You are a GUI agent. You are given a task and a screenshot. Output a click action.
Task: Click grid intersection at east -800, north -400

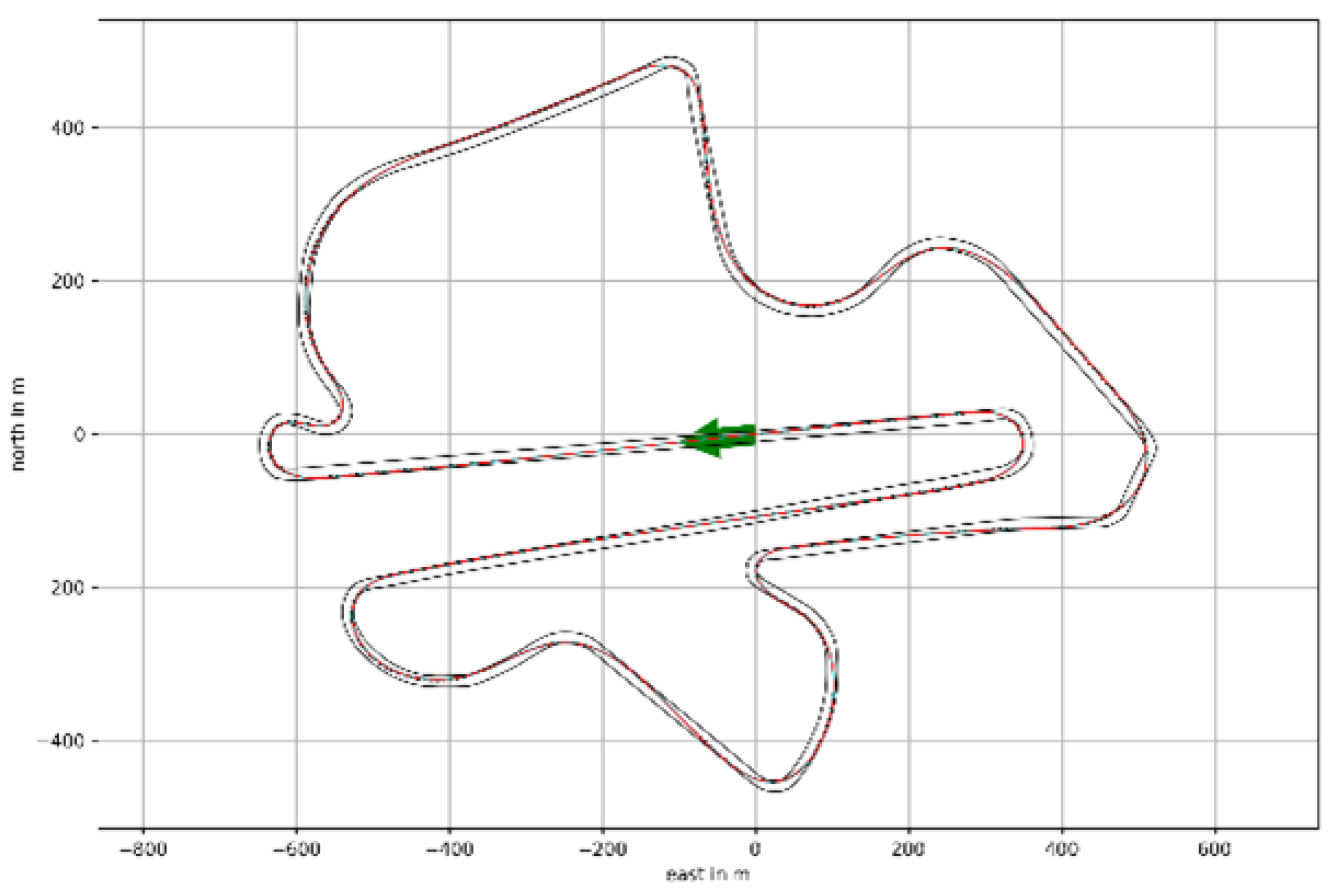[143, 741]
